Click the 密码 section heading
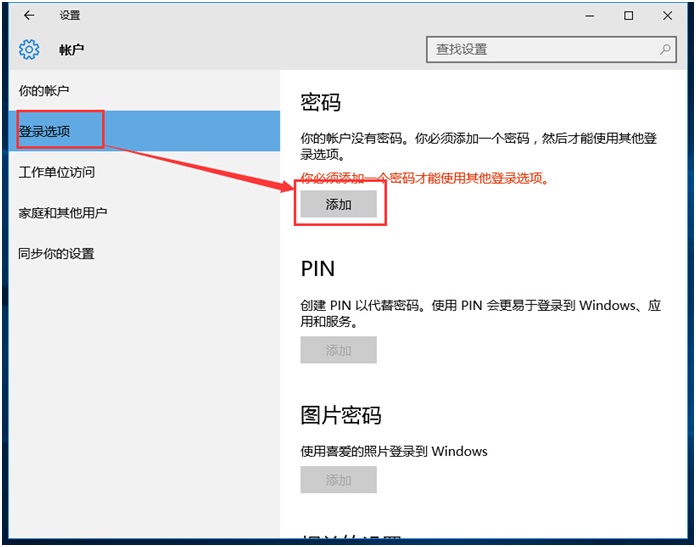 click(321, 103)
